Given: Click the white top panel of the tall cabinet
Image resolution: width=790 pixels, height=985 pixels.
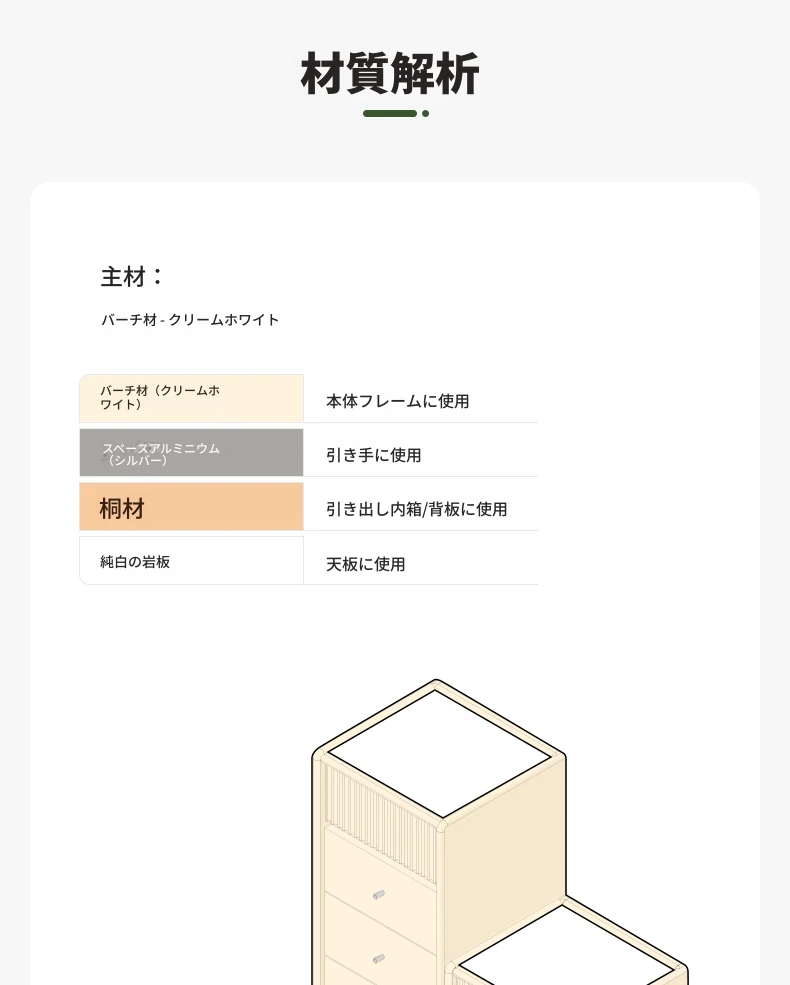Looking at the screenshot, I should coord(438,754).
